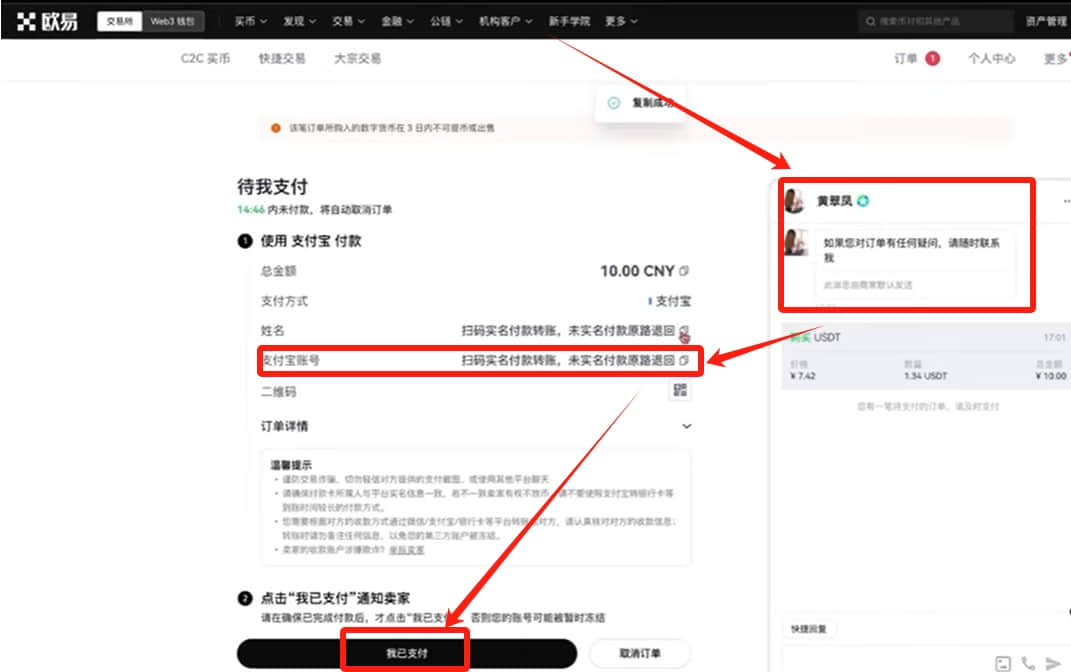Click the voice call phone icon in chat
This screenshot has height=672, width=1071.
coord(1028,663)
